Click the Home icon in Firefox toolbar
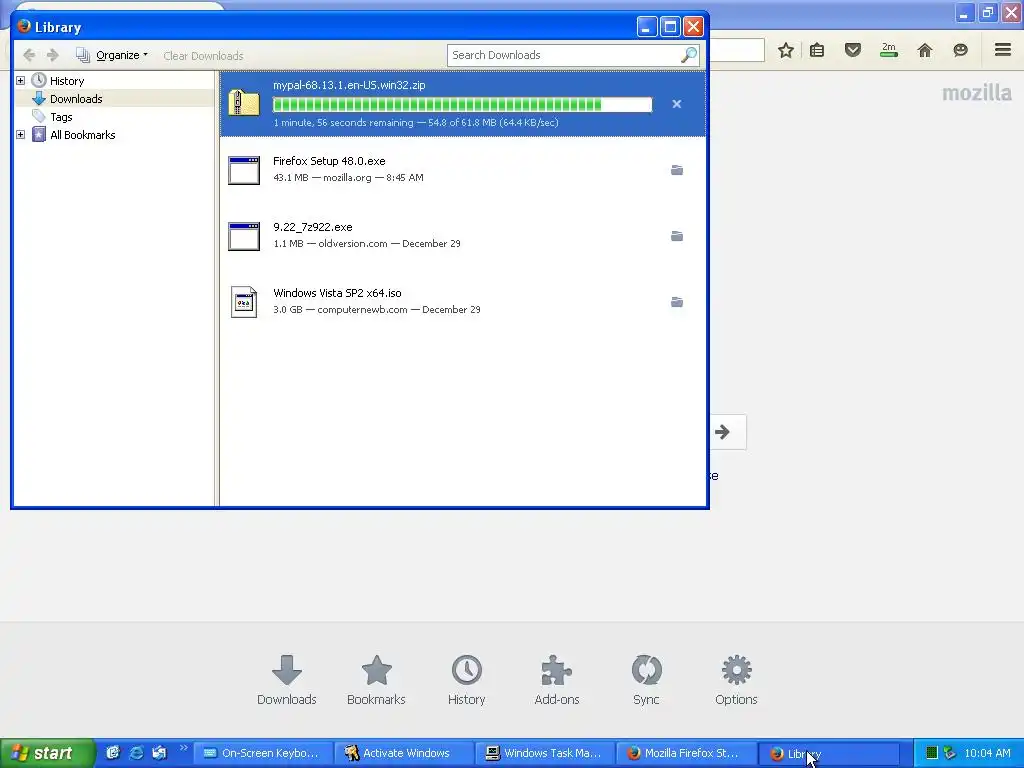This screenshot has width=1024, height=768. click(925, 50)
